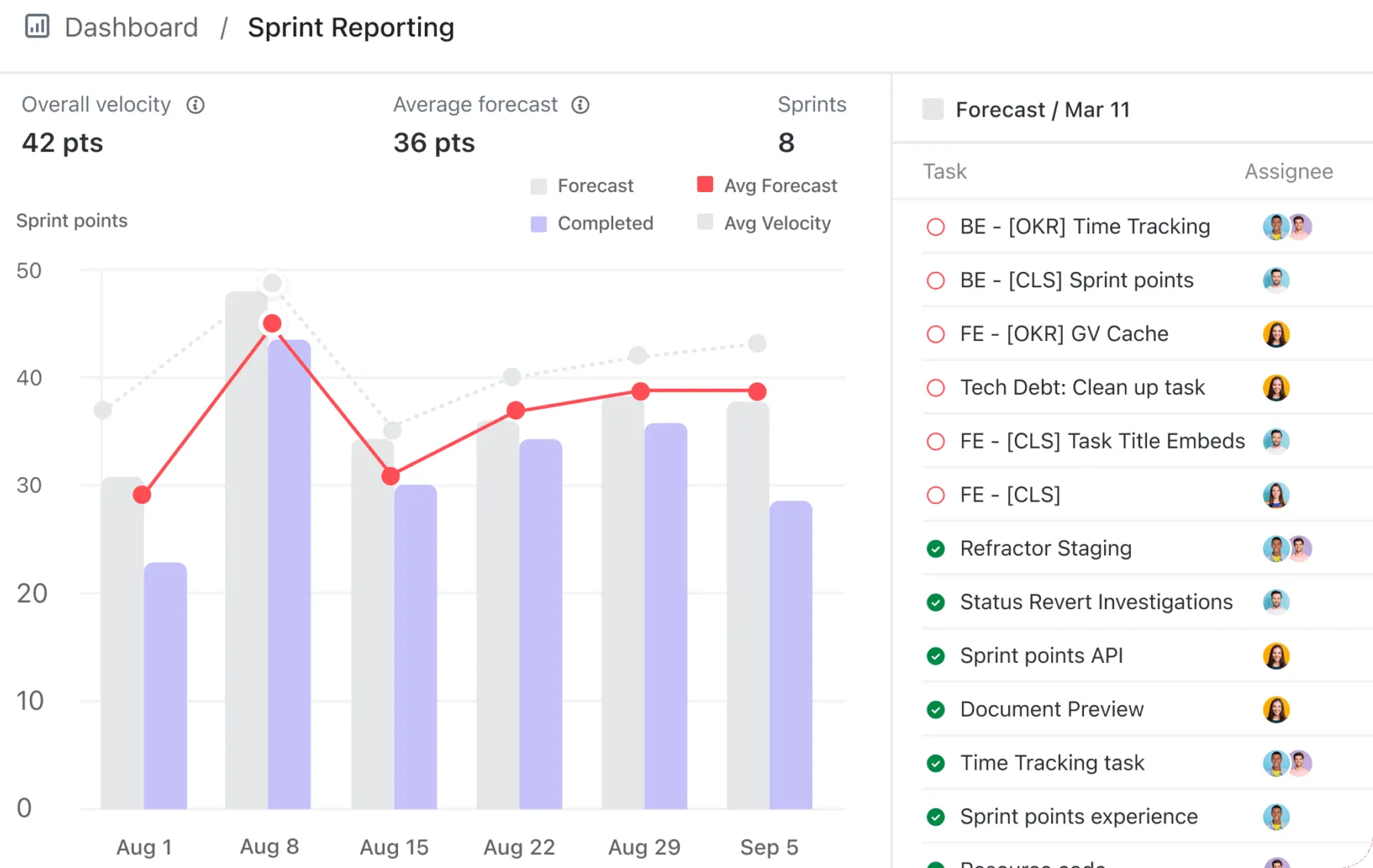The image size is (1373, 868).
Task: Click assignee avatar for Tech Debt: Clean up task
Action: (x=1276, y=388)
